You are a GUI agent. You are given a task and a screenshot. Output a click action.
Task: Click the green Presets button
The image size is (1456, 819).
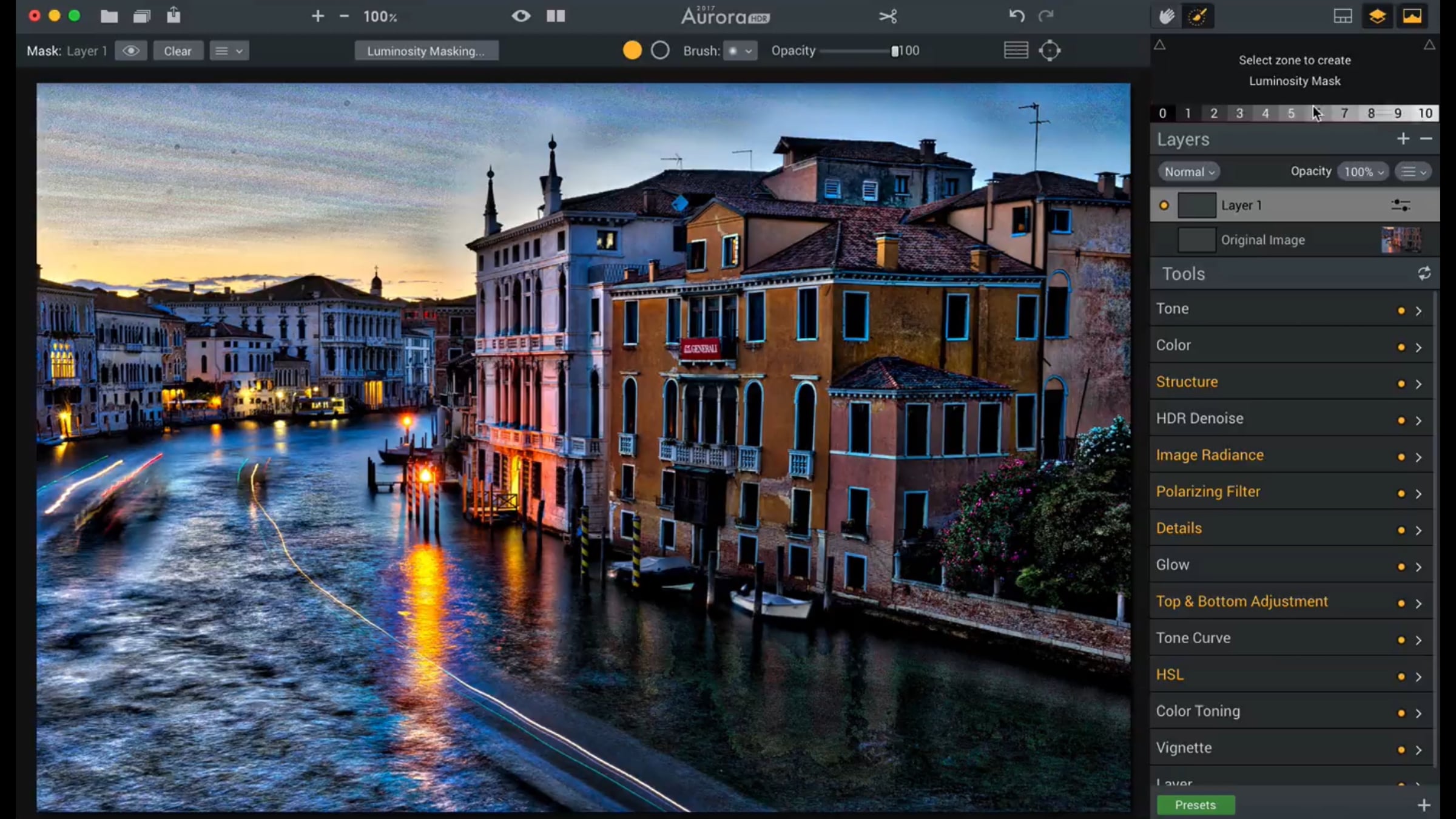(x=1195, y=805)
